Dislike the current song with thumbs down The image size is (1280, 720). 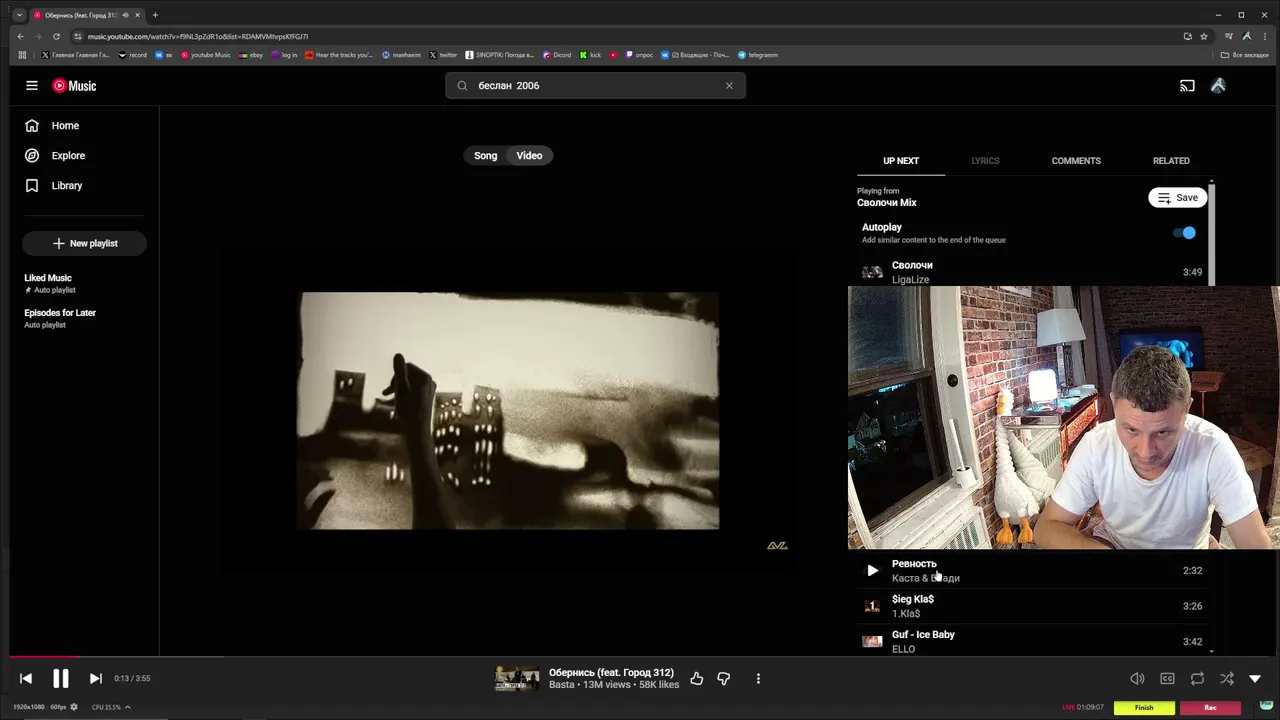pyautogui.click(x=724, y=679)
